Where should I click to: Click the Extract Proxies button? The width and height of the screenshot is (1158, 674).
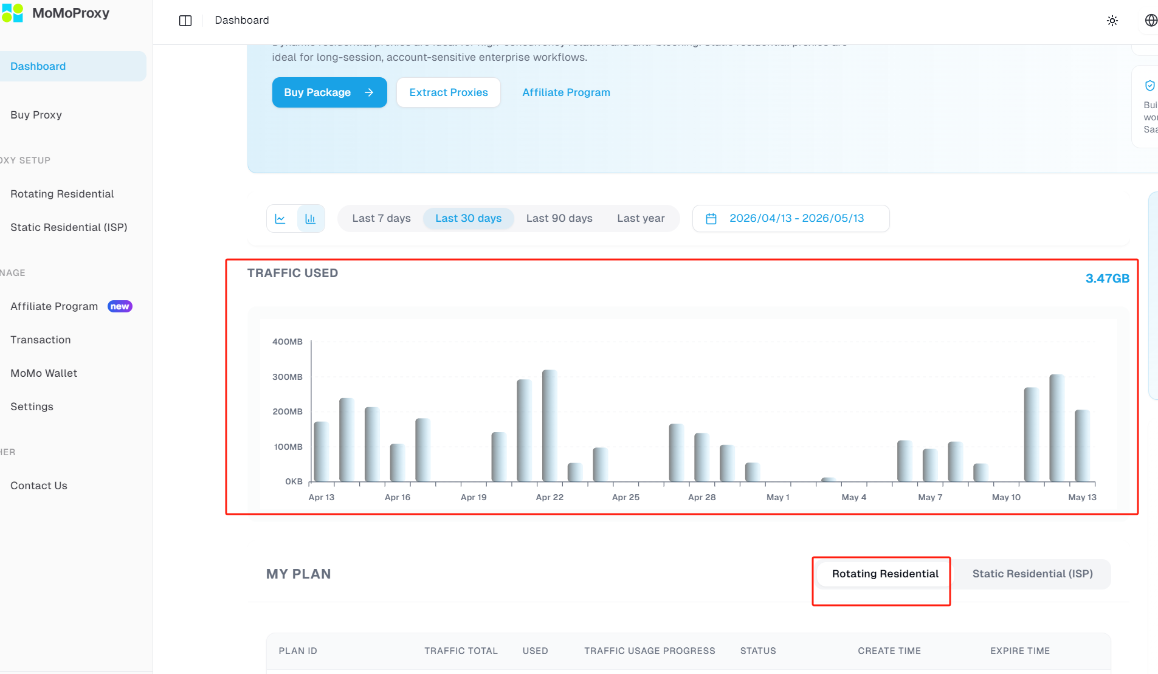click(x=448, y=92)
